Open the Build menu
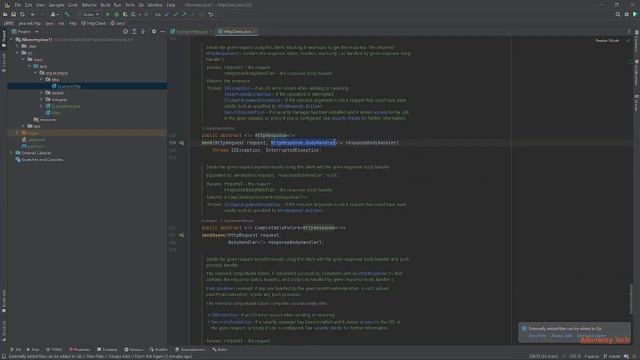 coord(105,5)
